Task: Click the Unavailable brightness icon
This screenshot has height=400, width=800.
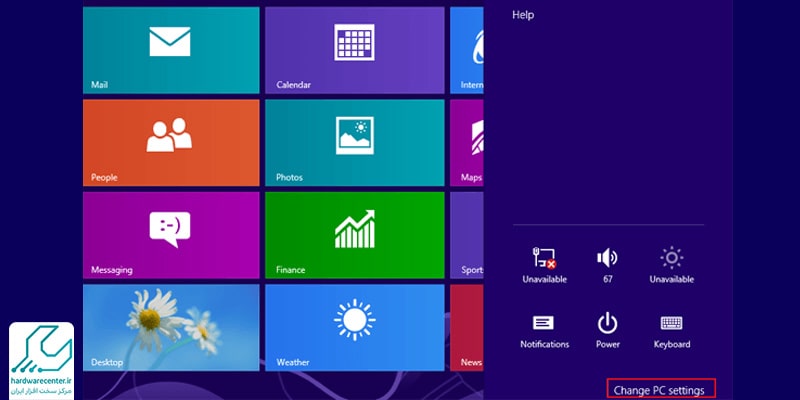Action: point(671,265)
